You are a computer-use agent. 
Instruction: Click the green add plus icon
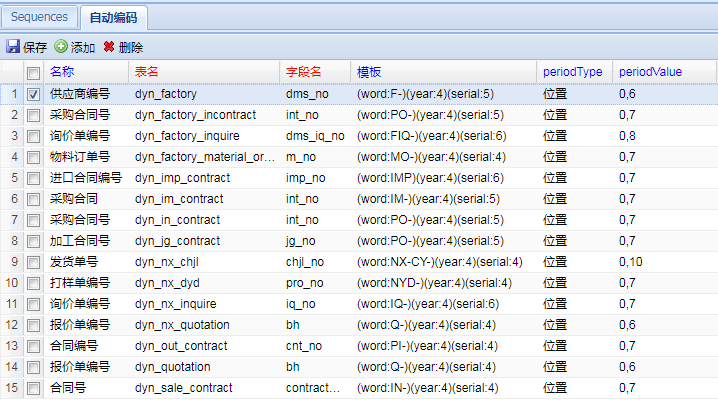(x=61, y=47)
